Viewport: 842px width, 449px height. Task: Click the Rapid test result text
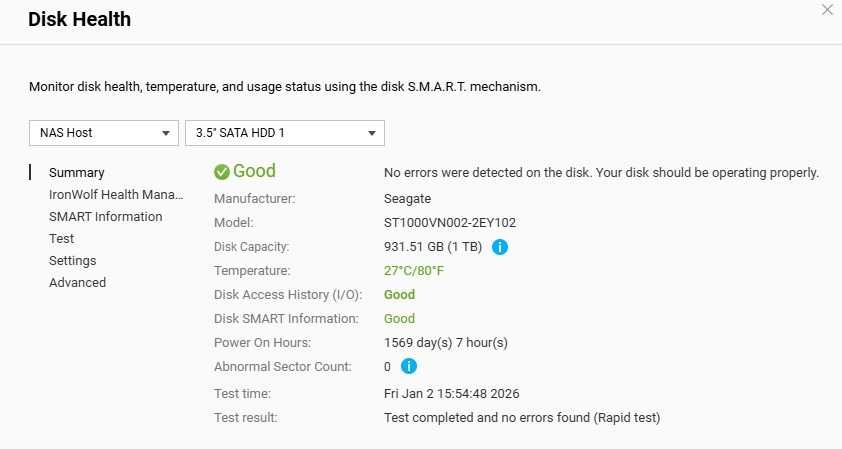pyautogui.click(x=521, y=418)
